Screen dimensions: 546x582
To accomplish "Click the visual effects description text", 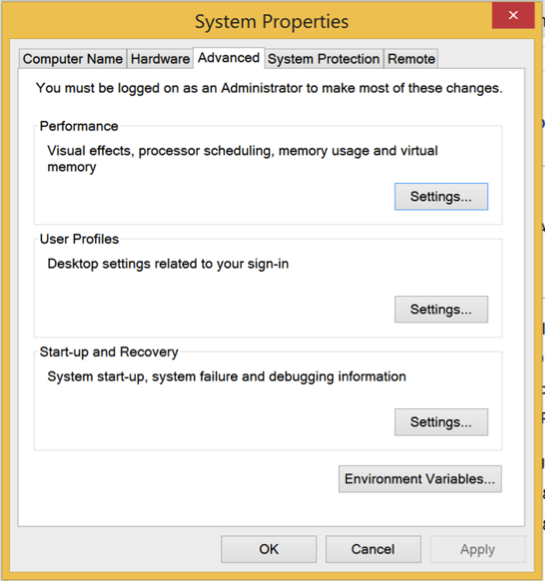I will [242, 159].
